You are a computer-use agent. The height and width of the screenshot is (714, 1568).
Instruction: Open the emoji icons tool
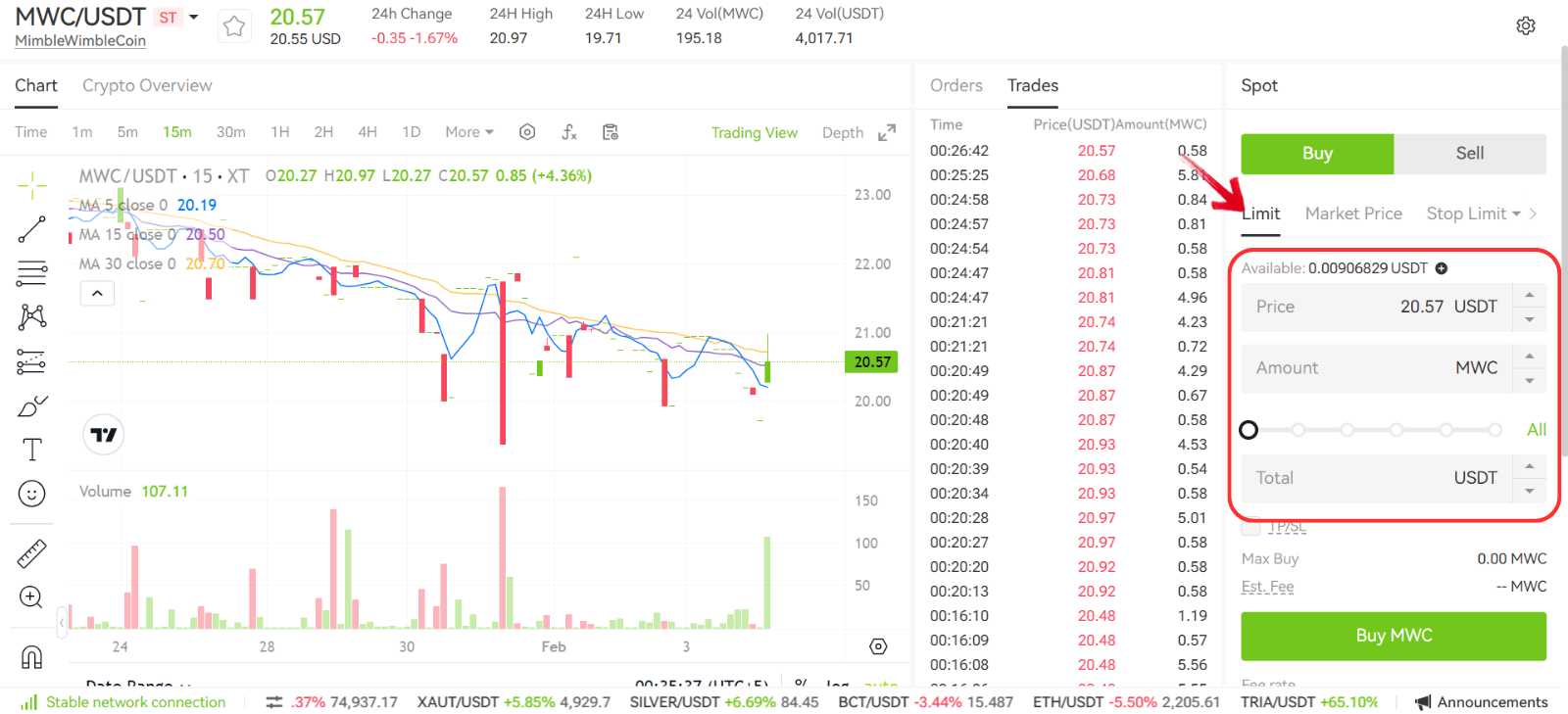coord(31,494)
